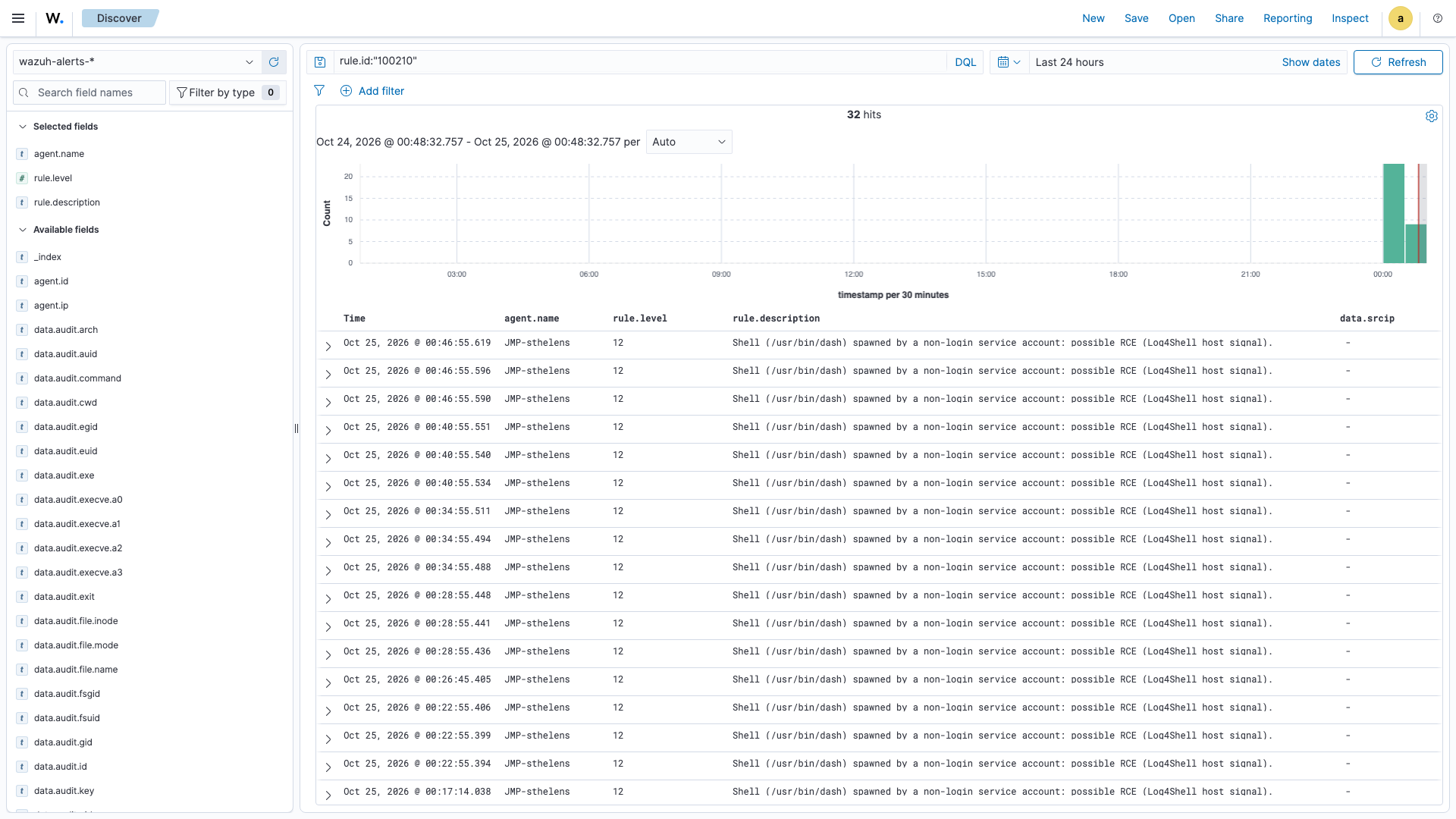Collapse the Available fields section
The width and height of the screenshot is (1456, 819).
[x=23, y=230]
